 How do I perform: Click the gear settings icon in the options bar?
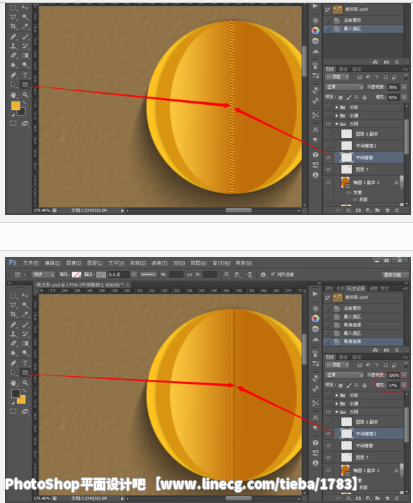click(263, 275)
